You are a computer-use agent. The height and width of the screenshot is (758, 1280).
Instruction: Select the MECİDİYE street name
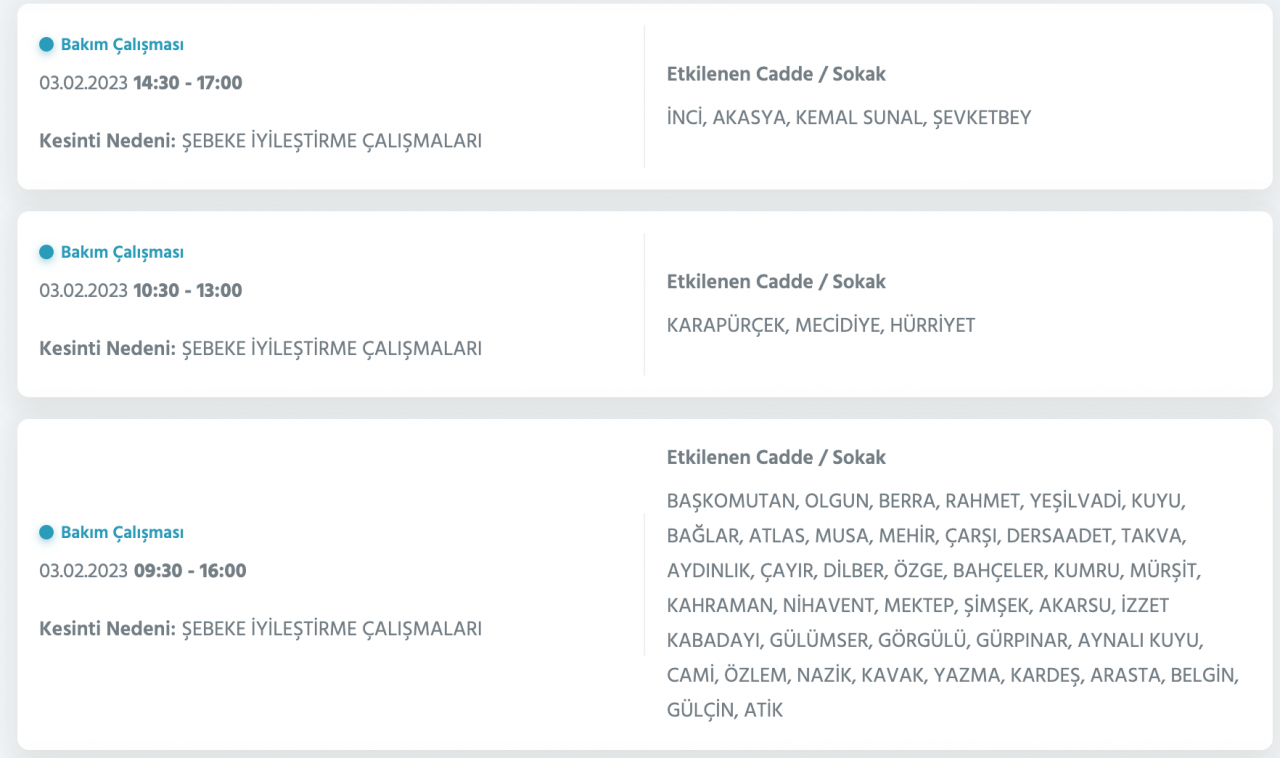coord(837,326)
